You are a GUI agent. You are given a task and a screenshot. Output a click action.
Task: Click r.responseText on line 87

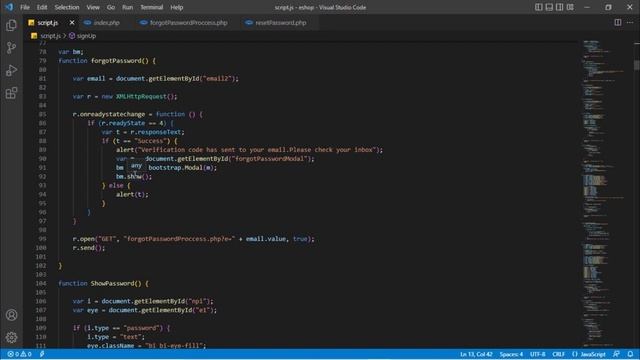157,132
